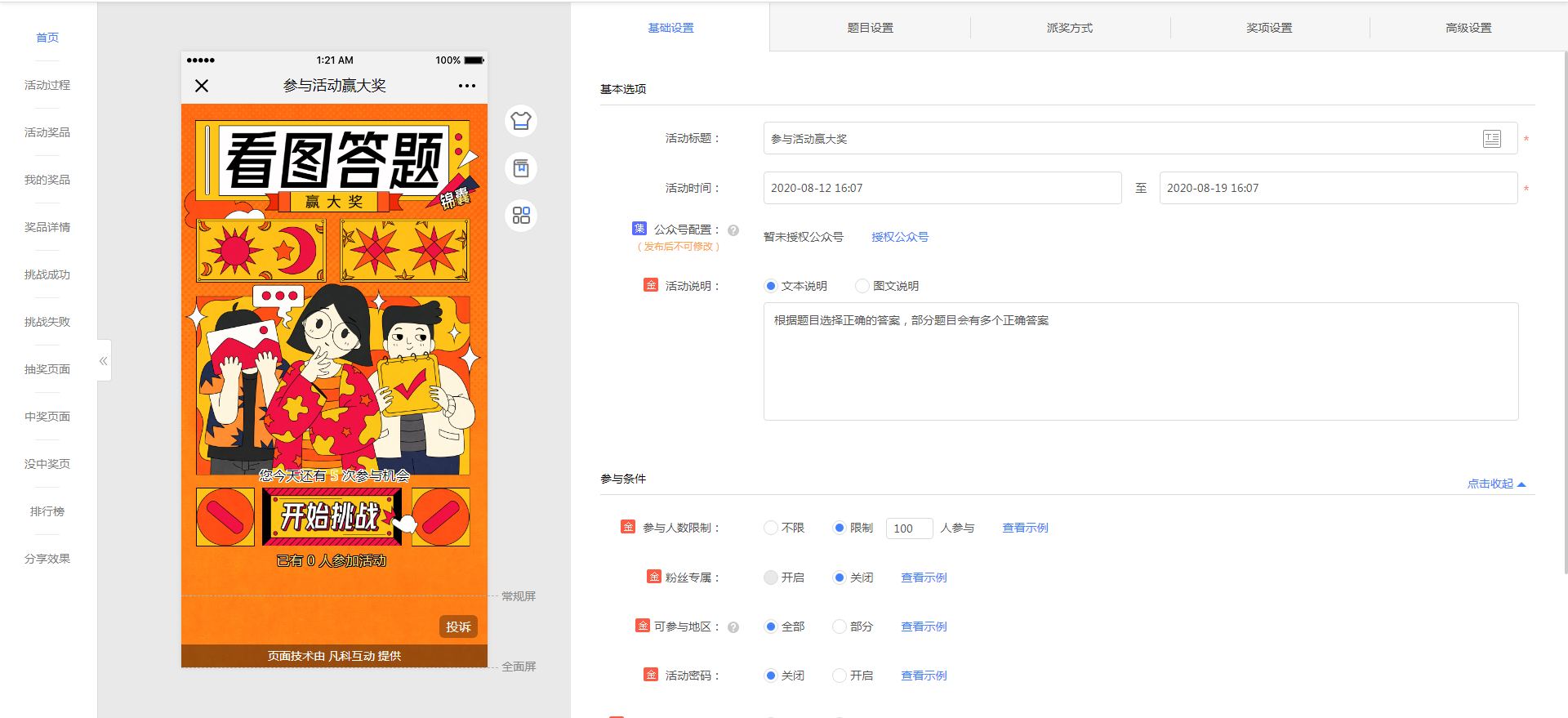Image resolution: width=1568 pixels, height=718 pixels.
Task: Click the template store icon beside the preview
Action: pyautogui.click(x=521, y=168)
